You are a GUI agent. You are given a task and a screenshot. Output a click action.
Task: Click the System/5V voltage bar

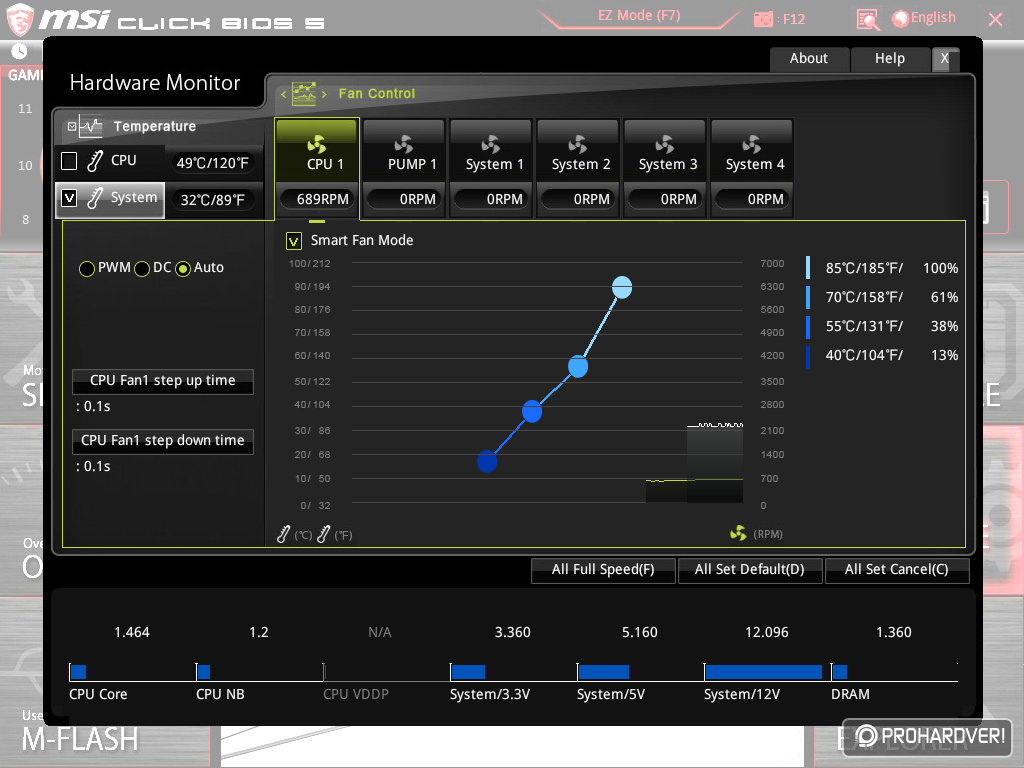tap(603, 672)
